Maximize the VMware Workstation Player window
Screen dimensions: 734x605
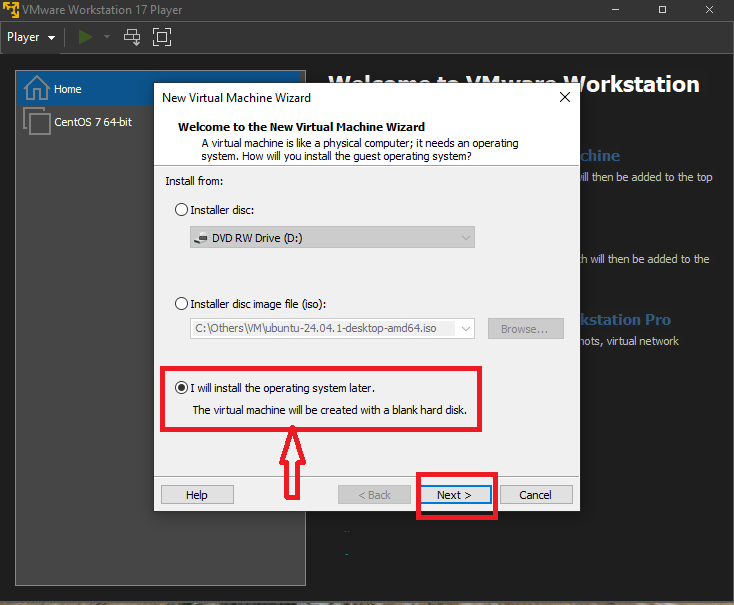(662, 9)
